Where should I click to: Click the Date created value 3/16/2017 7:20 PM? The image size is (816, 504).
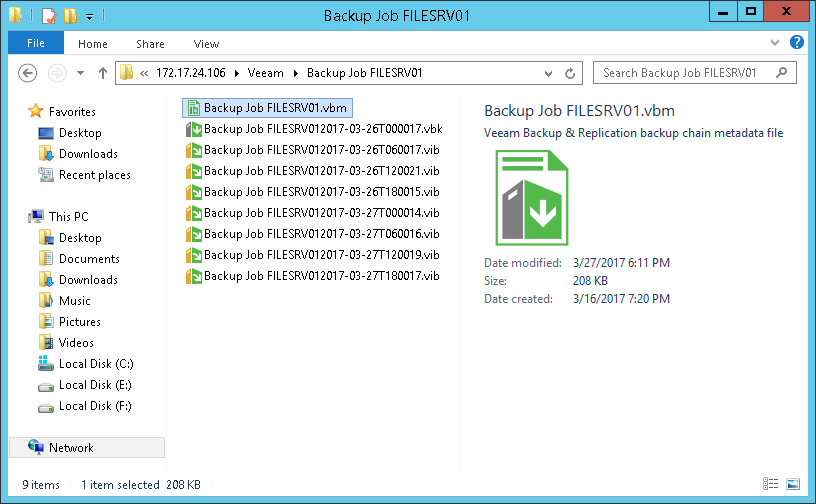point(621,299)
